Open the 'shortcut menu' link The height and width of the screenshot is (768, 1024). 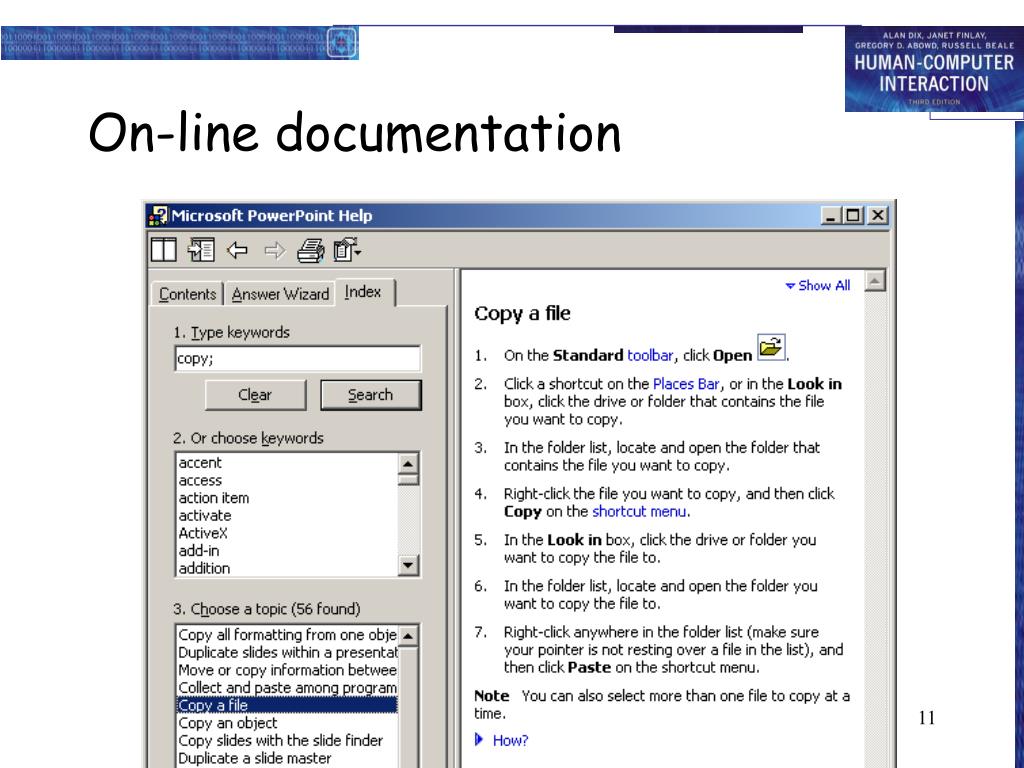(639, 511)
